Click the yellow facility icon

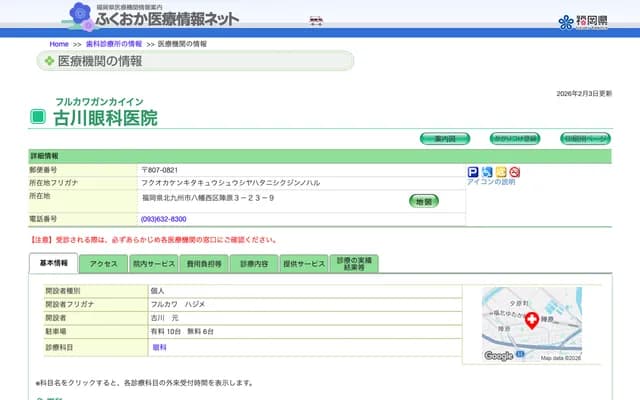501,172
